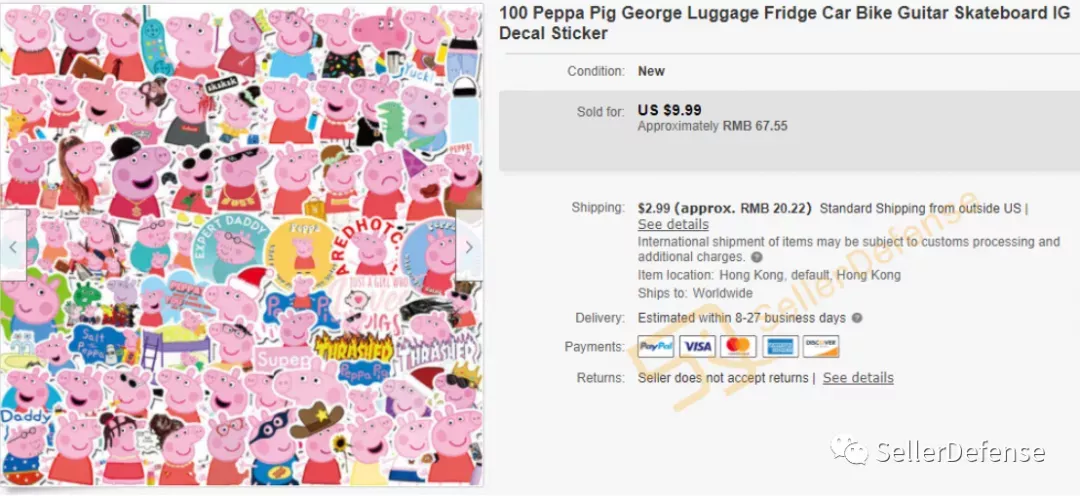Show the next product image
Screen dimensions: 1080x496
(x=469, y=247)
